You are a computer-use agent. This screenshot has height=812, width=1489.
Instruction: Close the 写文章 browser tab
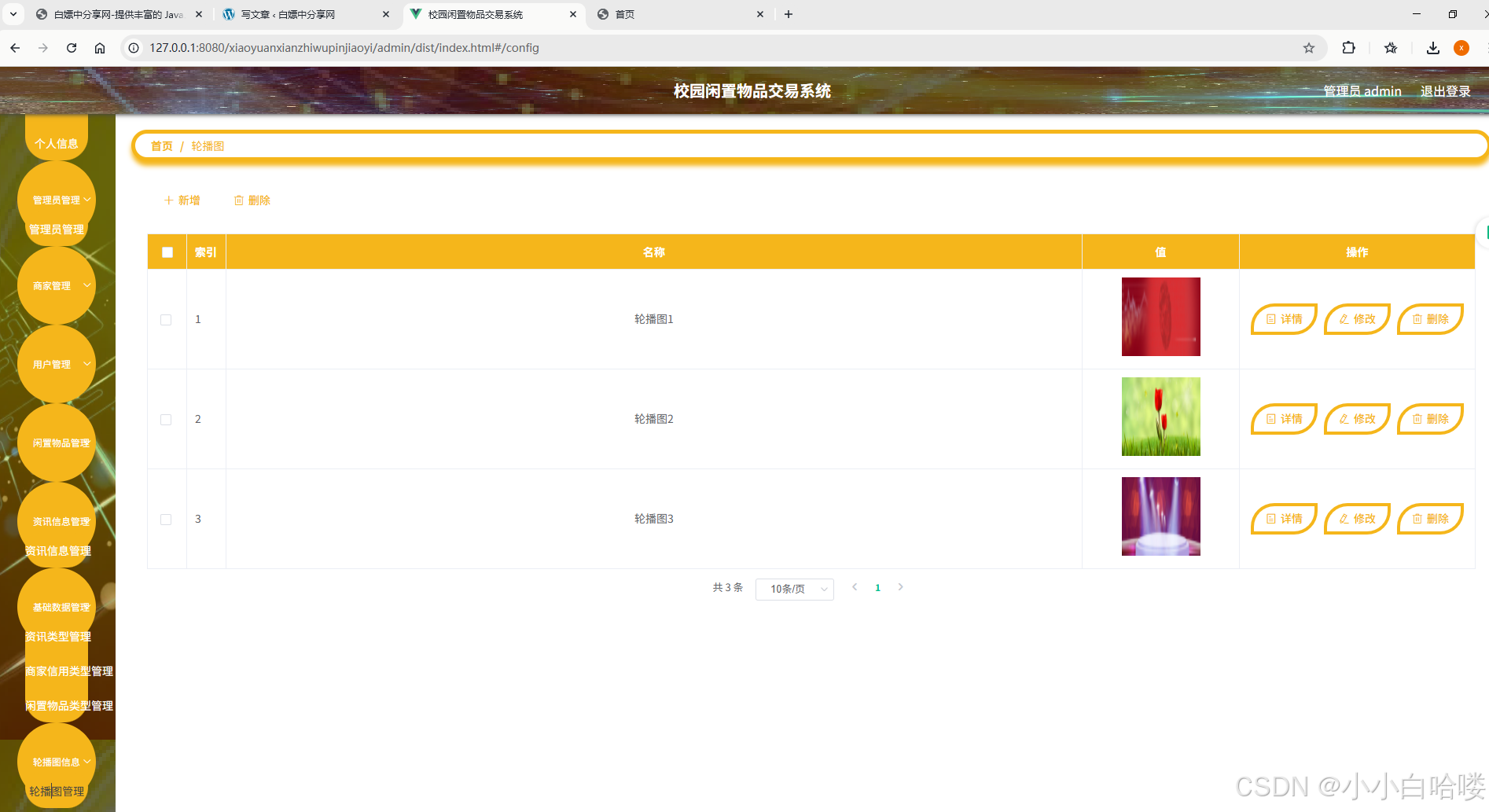pos(386,14)
